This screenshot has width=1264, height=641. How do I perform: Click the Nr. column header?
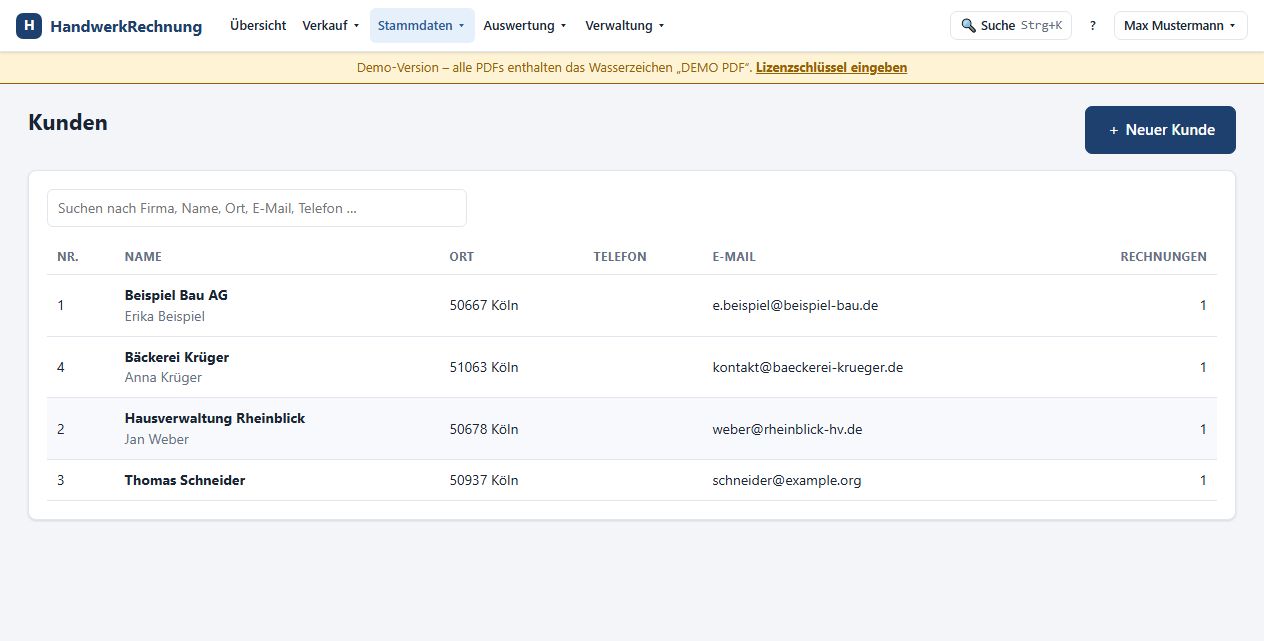(68, 257)
